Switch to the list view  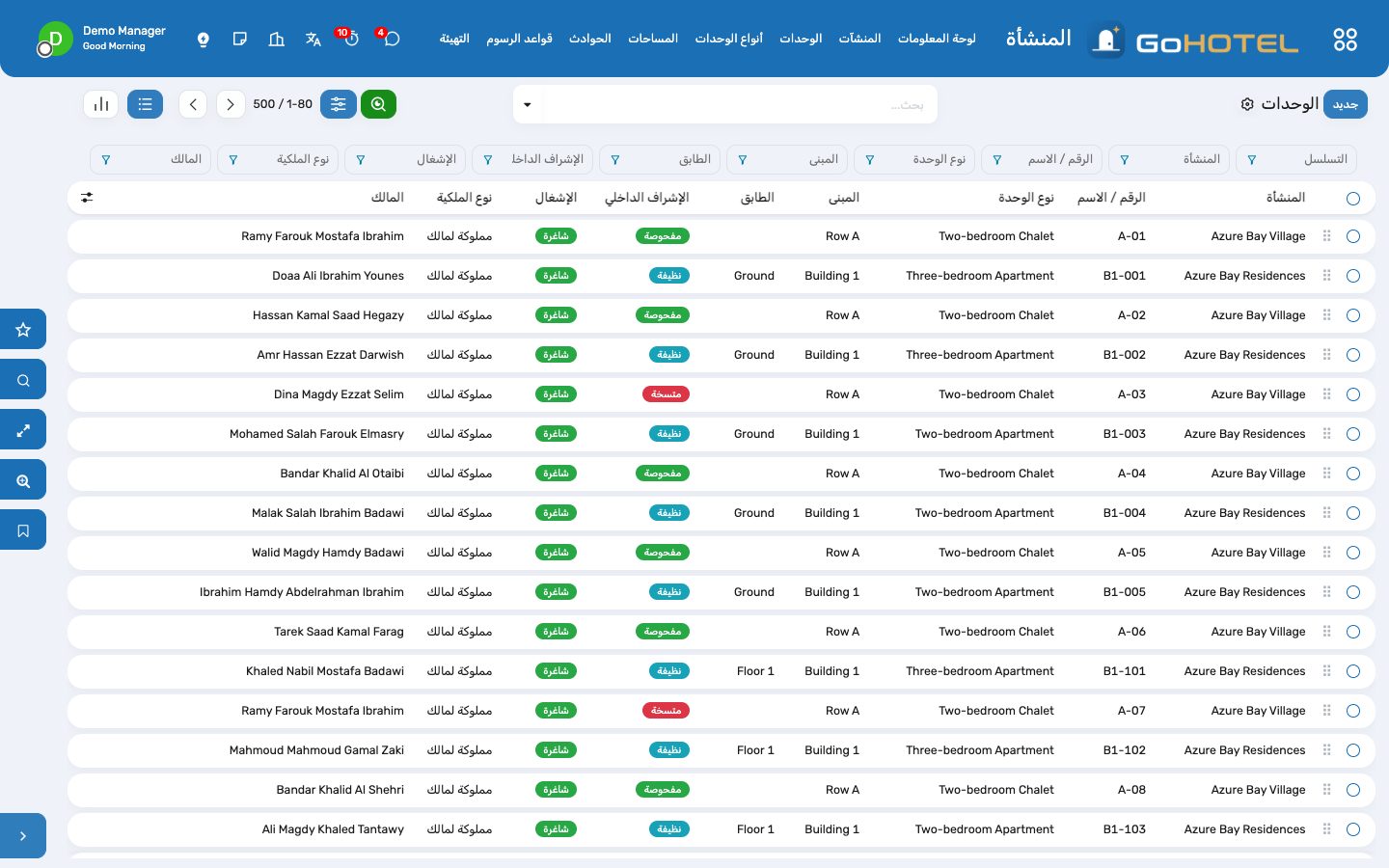tap(145, 104)
